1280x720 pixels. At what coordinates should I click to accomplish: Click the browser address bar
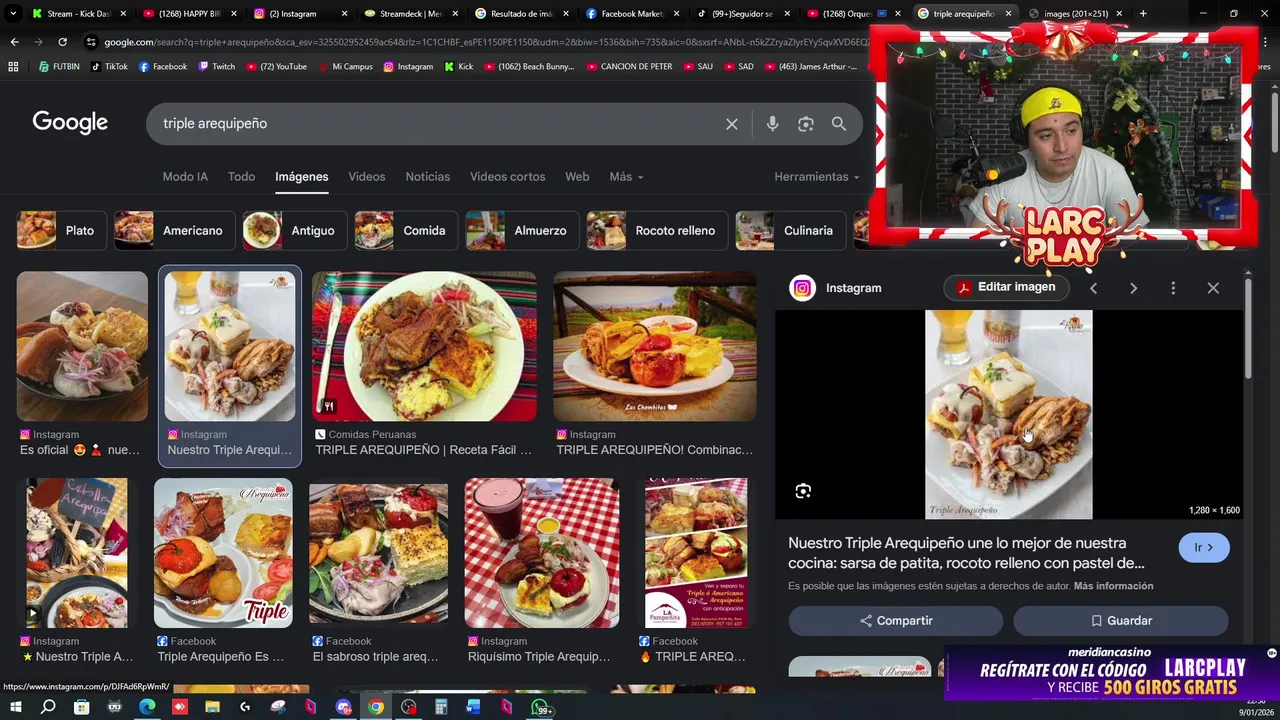click(480, 42)
